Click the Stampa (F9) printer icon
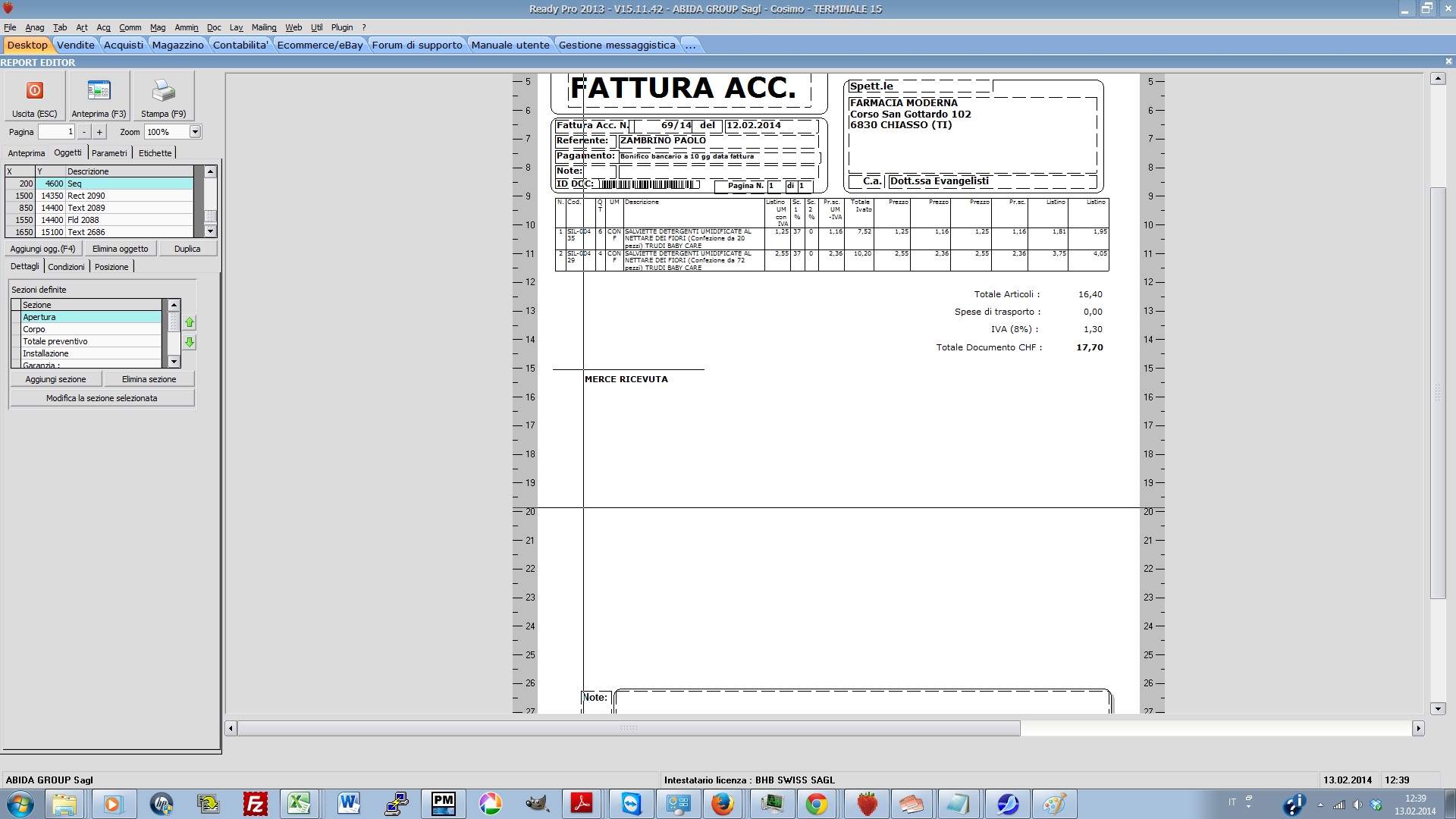1456x819 pixels. 163,91
